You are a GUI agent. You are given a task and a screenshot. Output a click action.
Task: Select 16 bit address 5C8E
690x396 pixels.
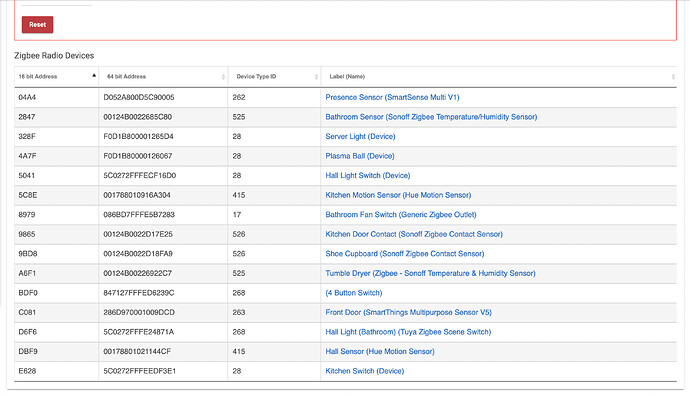pos(27,195)
